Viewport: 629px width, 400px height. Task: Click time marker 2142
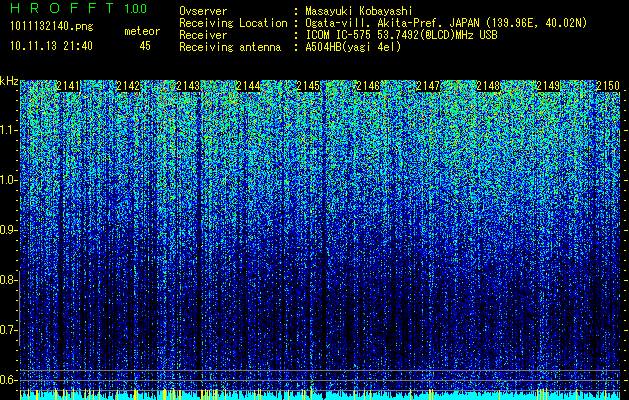[128, 86]
